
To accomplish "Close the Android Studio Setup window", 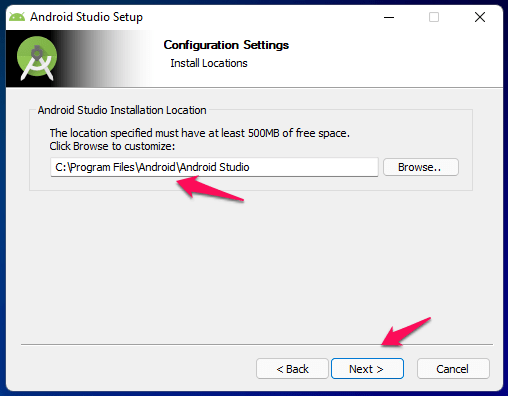I will [x=480, y=17].
